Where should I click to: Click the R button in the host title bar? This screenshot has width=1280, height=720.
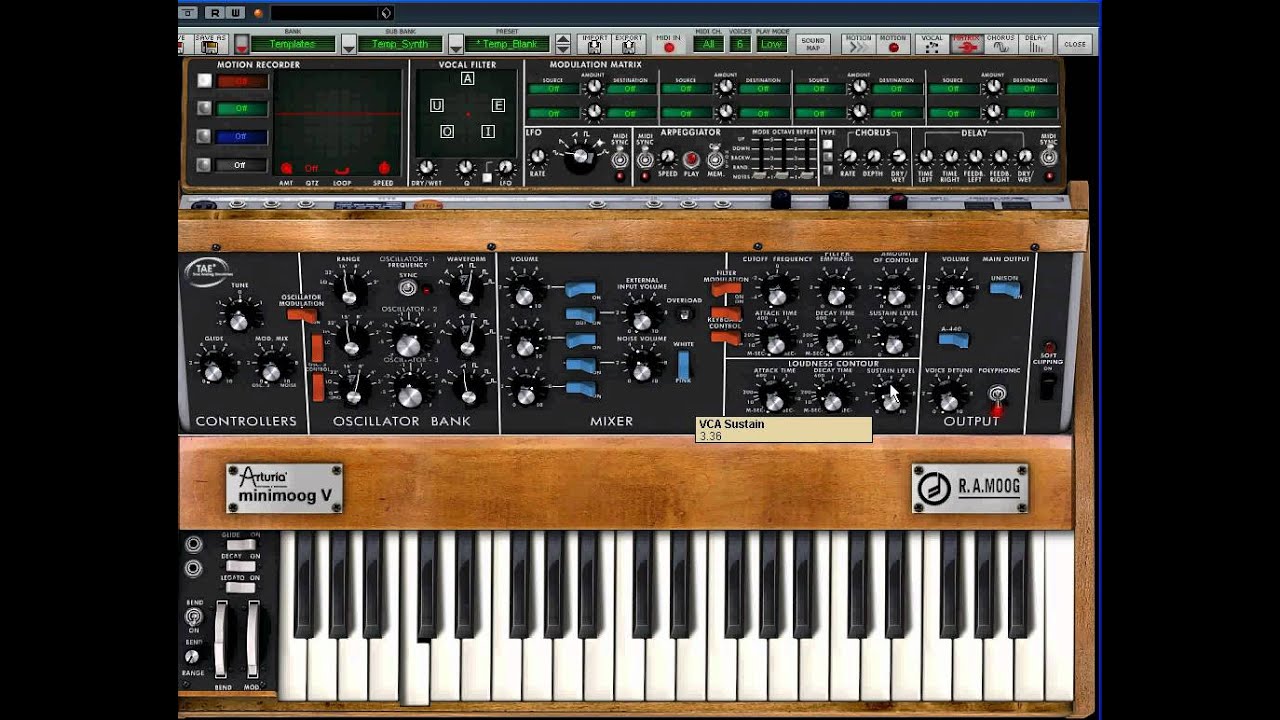pos(215,13)
